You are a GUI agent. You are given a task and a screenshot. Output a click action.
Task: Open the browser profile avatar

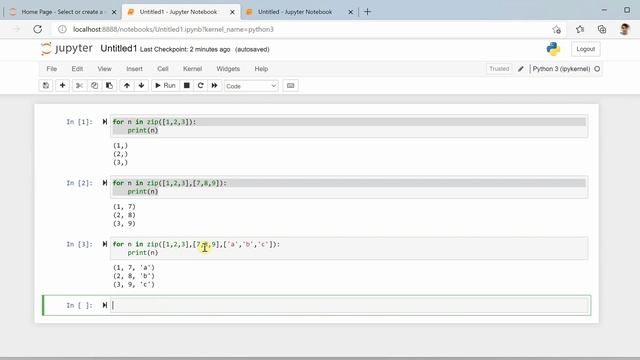624,29
